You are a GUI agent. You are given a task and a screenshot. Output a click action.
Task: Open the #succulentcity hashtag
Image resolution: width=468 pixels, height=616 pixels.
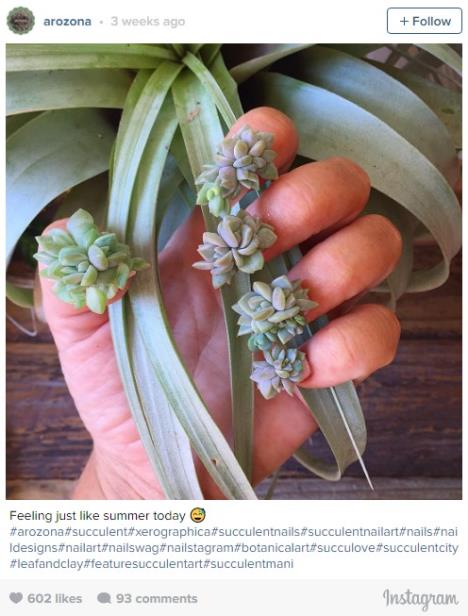(417, 548)
